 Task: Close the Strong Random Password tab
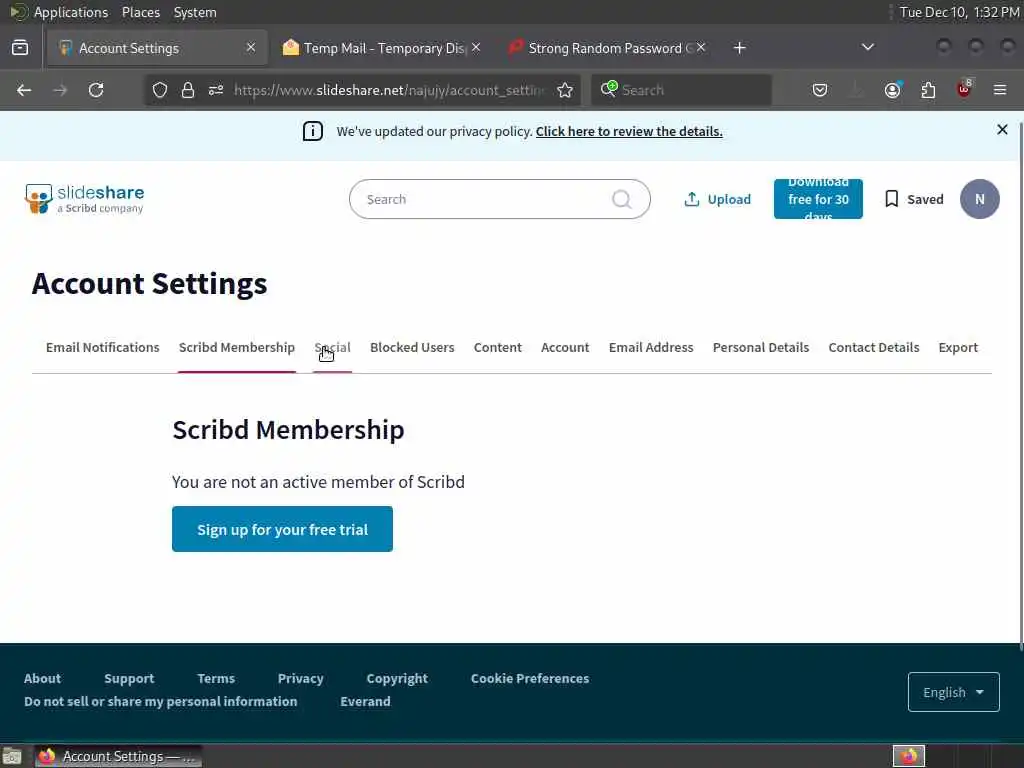(x=701, y=47)
